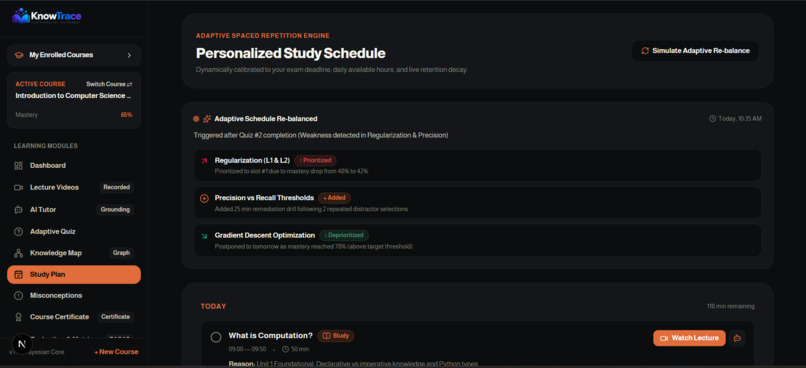The width and height of the screenshot is (806, 368).
Task: Click the Deprioritized tag
Action: [x=344, y=235]
